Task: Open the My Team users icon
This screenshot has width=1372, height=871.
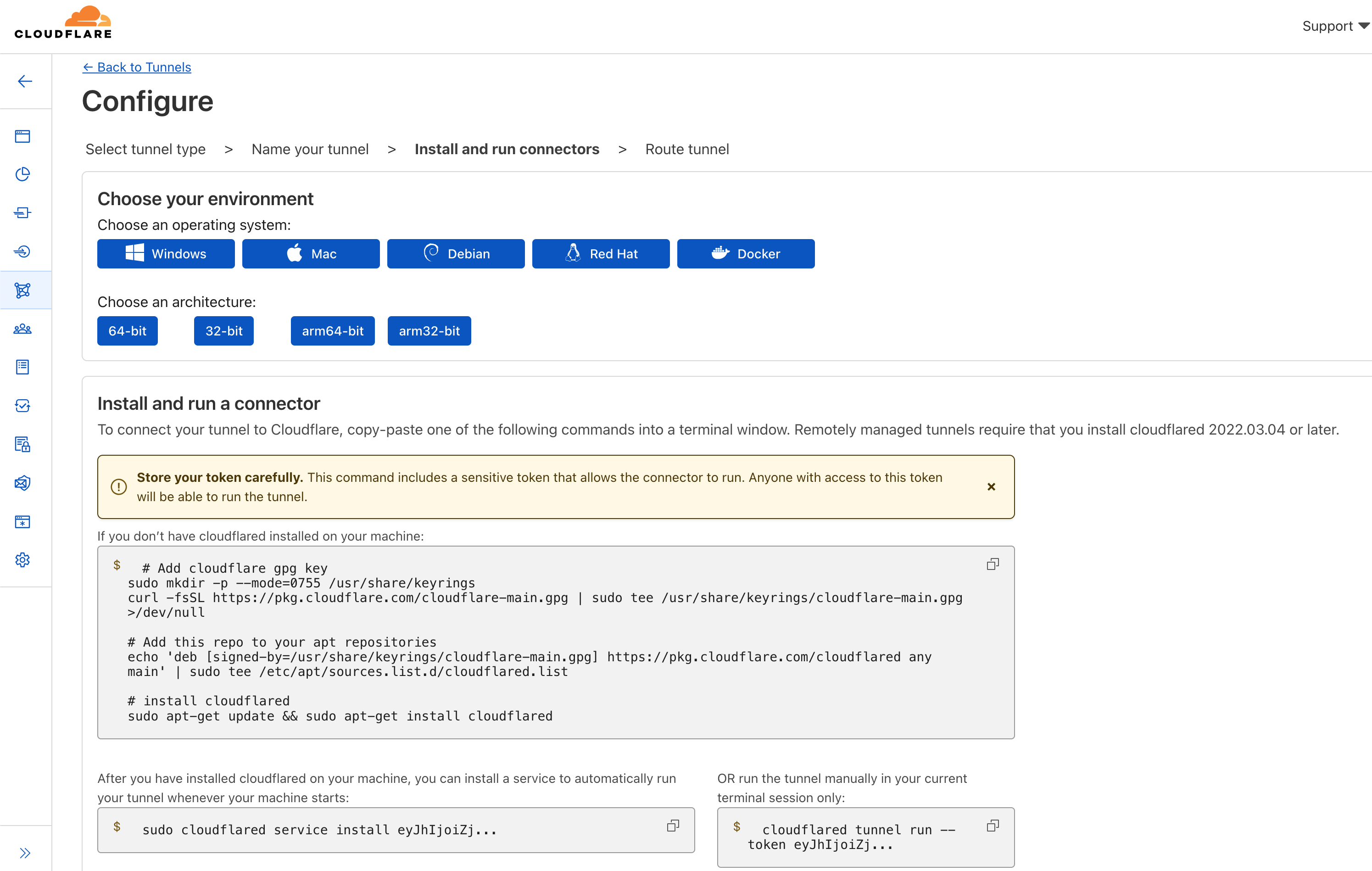Action: pos(23,329)
